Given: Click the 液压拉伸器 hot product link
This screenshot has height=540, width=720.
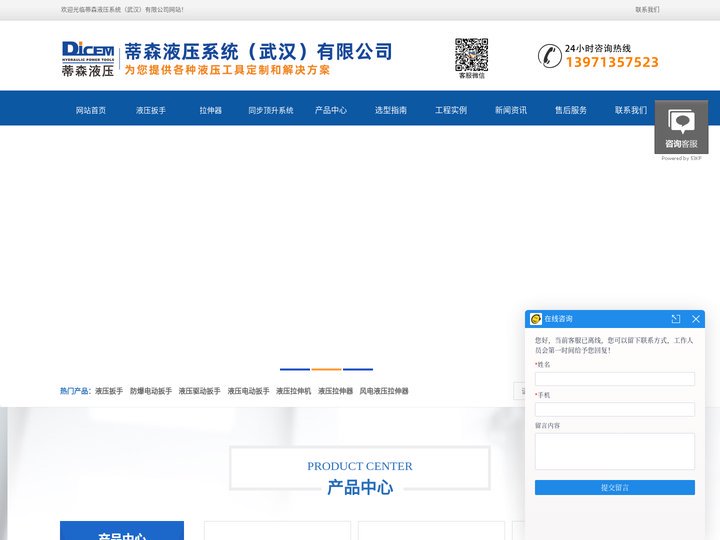Looking at the screenshot, I should point(335,391).
